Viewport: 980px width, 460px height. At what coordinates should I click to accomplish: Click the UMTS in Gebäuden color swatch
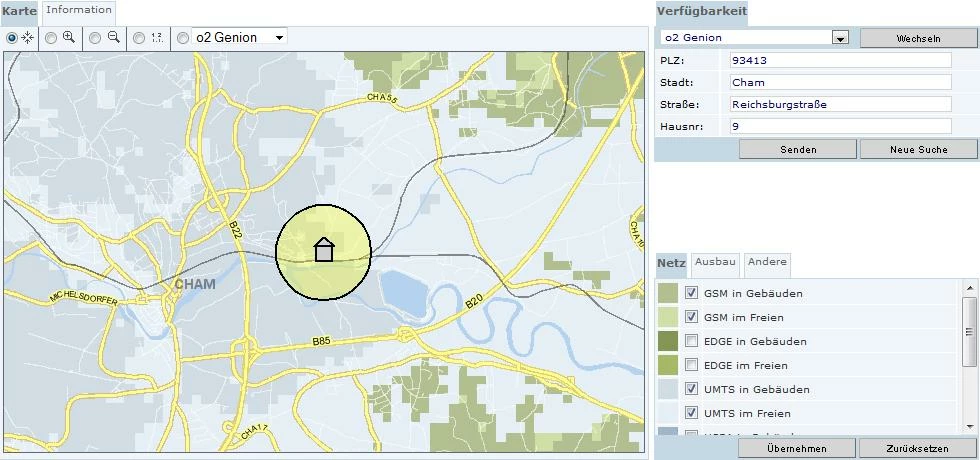668,389
